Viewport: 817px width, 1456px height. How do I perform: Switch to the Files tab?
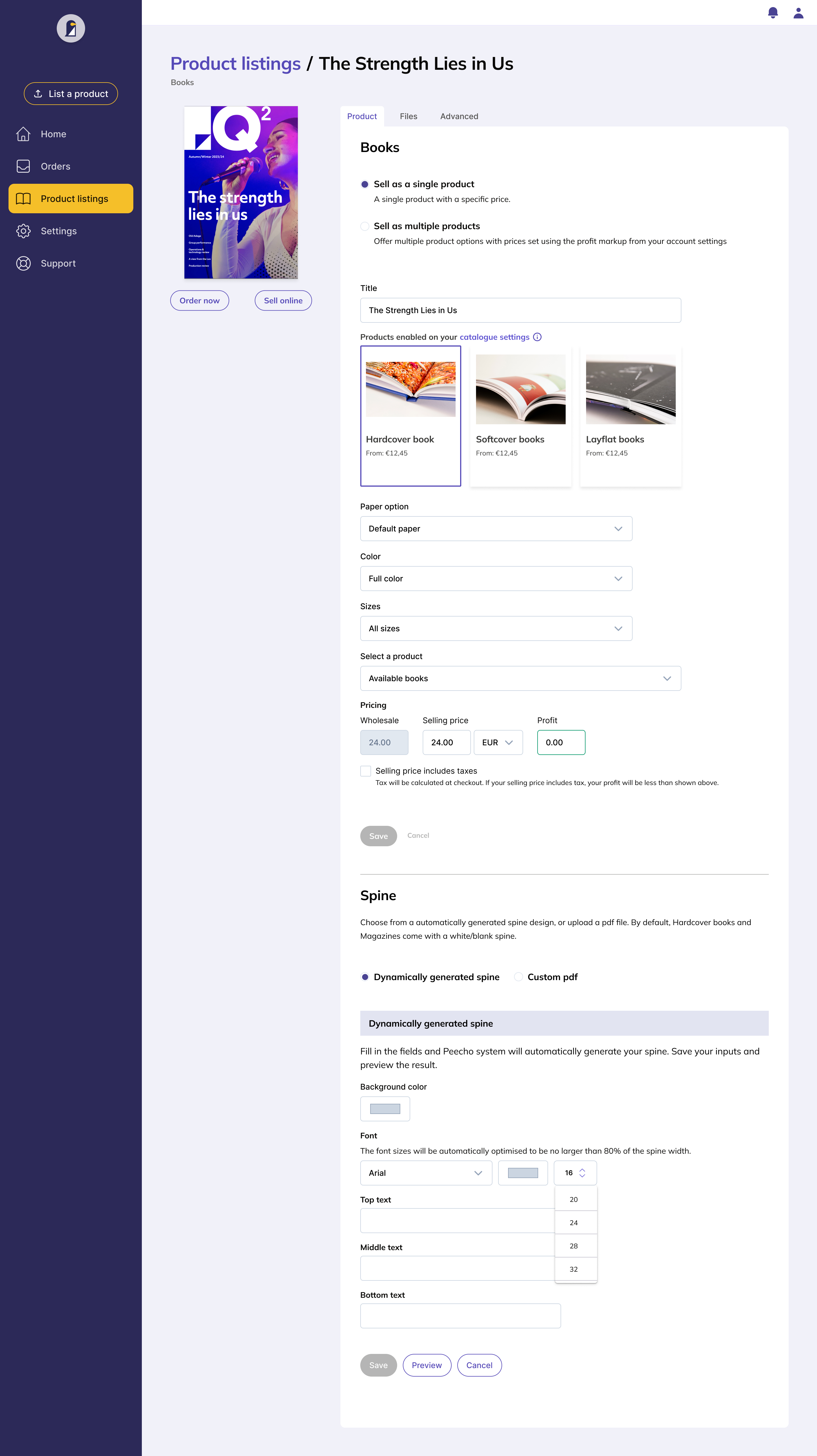click(x=408, y=116)
